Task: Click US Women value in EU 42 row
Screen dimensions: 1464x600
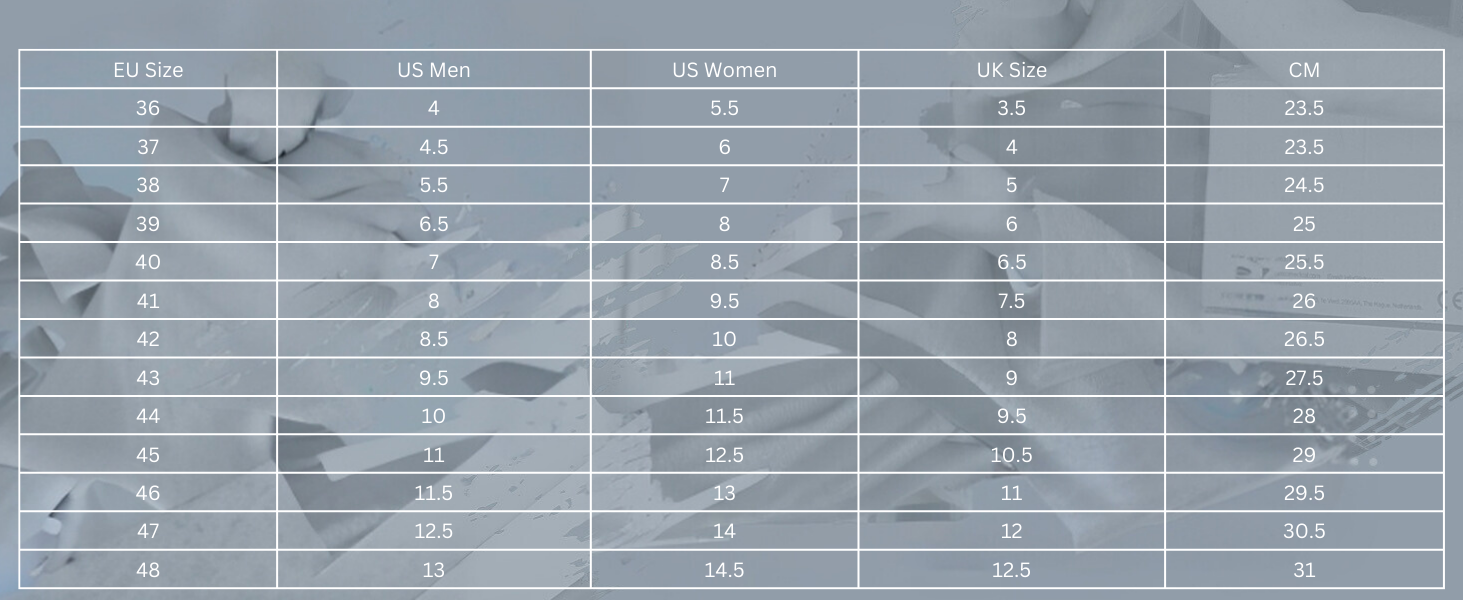Action: (724, 339)
